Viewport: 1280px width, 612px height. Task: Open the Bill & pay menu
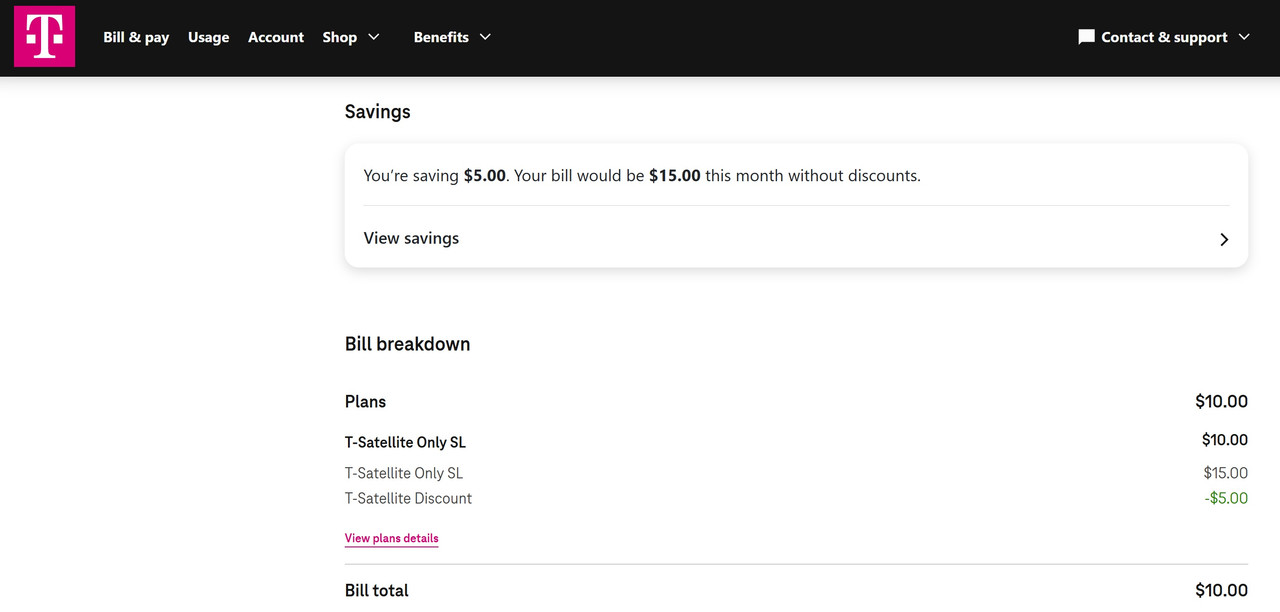coord(136,37)
